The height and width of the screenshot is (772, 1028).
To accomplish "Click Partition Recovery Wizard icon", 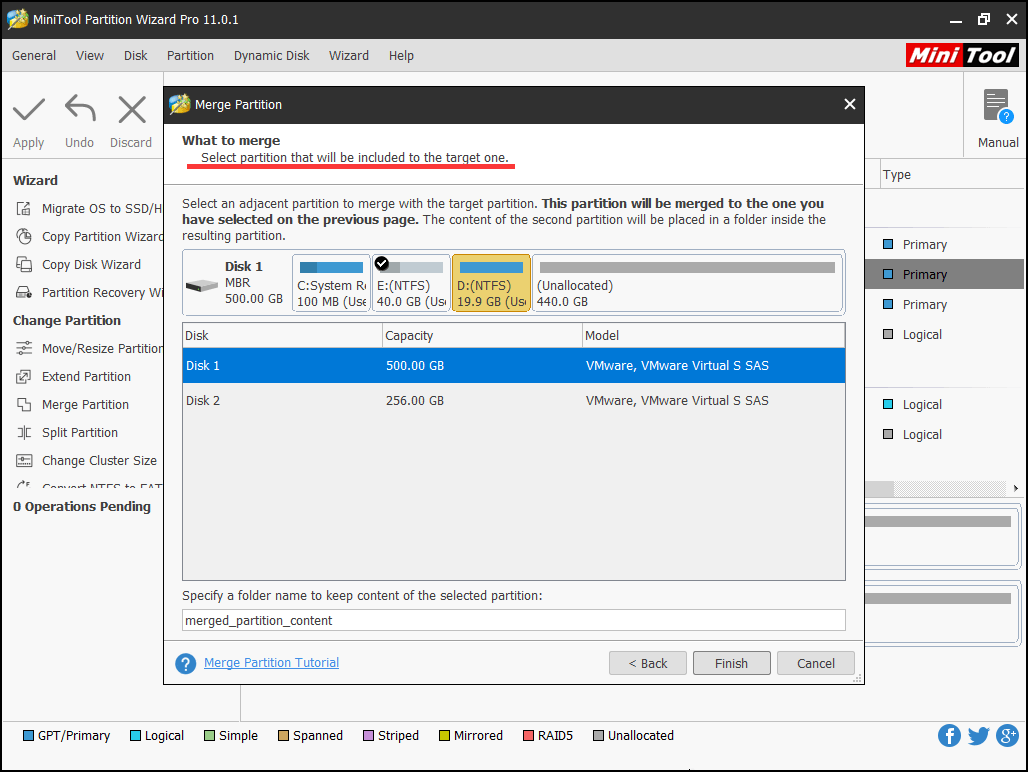I will coord(24,292).
